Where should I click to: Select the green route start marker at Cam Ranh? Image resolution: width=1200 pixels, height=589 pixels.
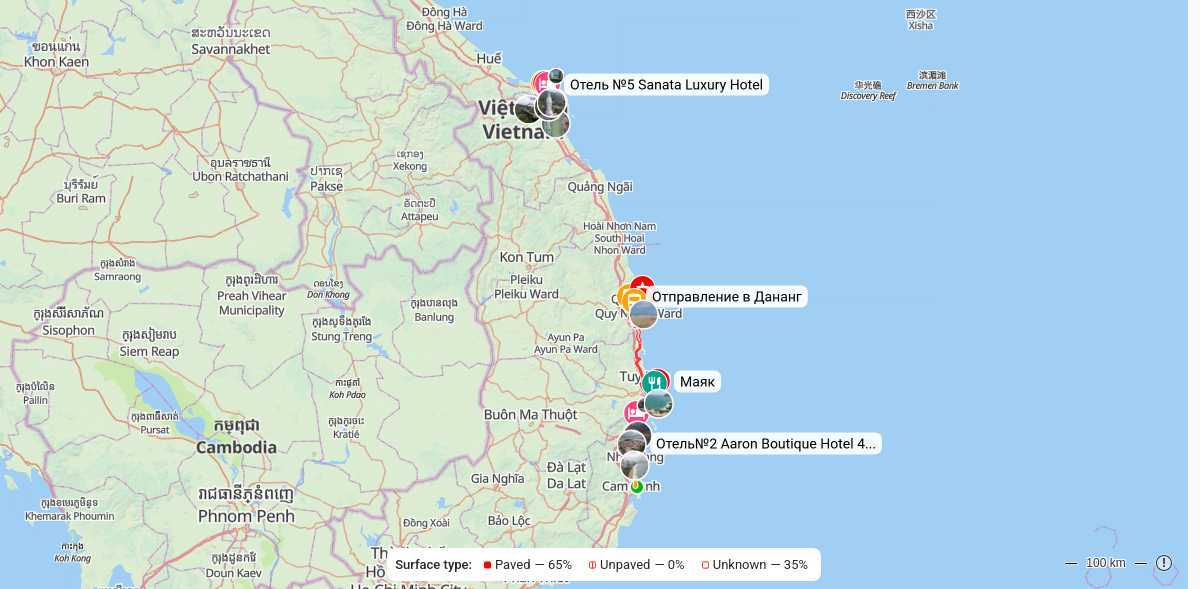click(636, 486)
